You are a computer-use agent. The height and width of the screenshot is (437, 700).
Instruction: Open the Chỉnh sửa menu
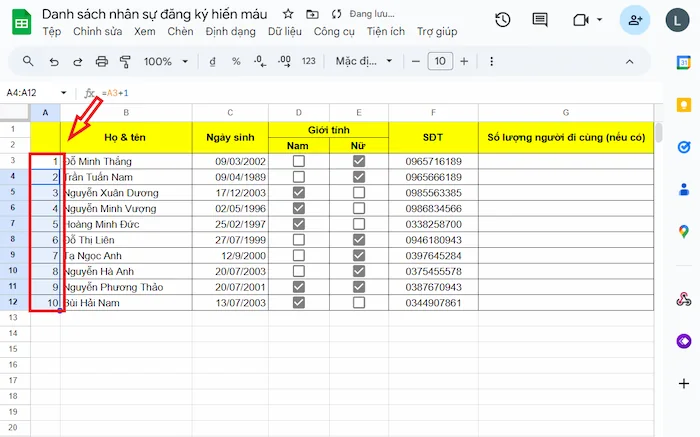97,32
